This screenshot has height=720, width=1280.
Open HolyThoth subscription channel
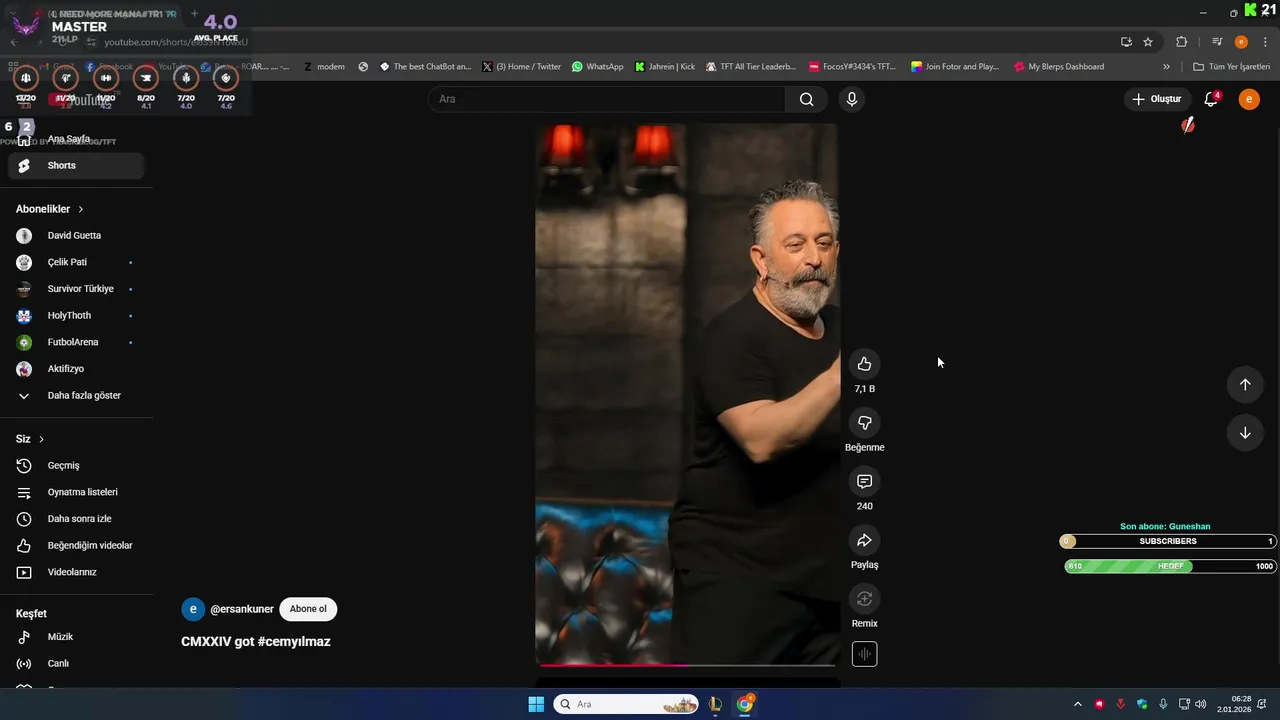tap(76, 316)
